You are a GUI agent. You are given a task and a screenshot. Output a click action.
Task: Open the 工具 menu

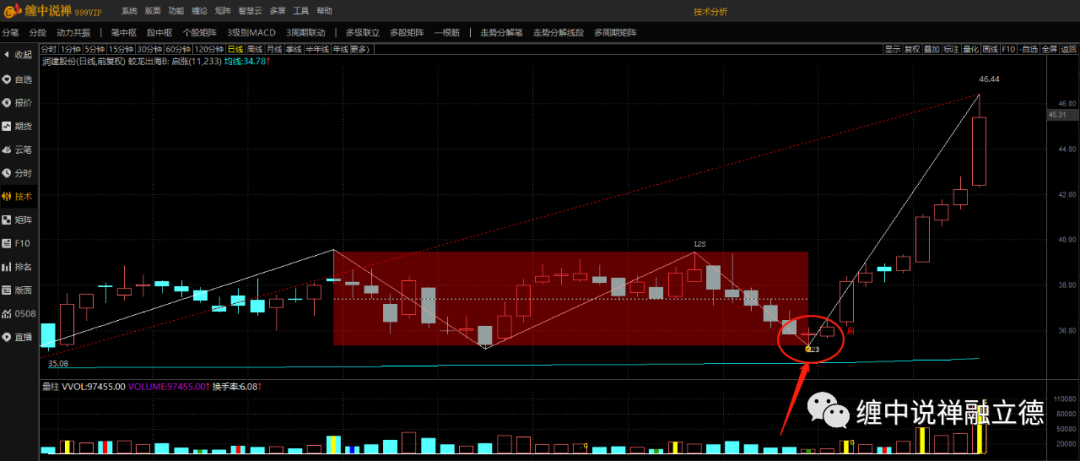pos(301,12)
